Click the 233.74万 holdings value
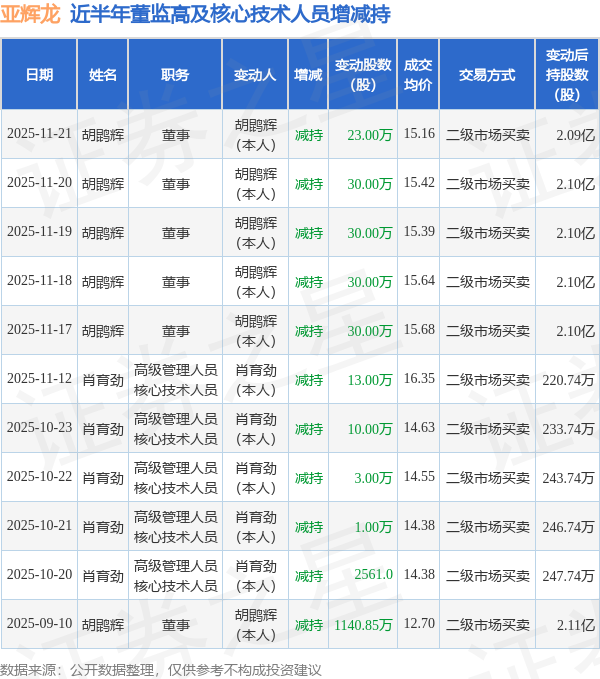Viewport: 600px width, 679px height. coord(568,429)
